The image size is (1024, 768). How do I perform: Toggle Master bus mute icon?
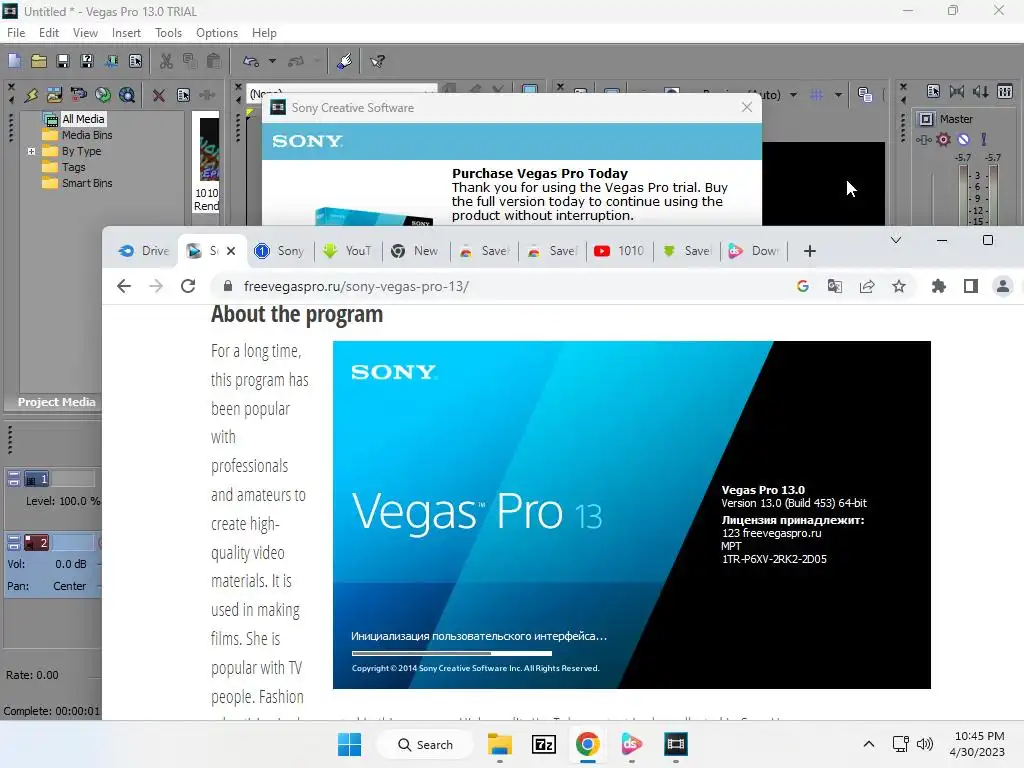(x=964, y=139)
